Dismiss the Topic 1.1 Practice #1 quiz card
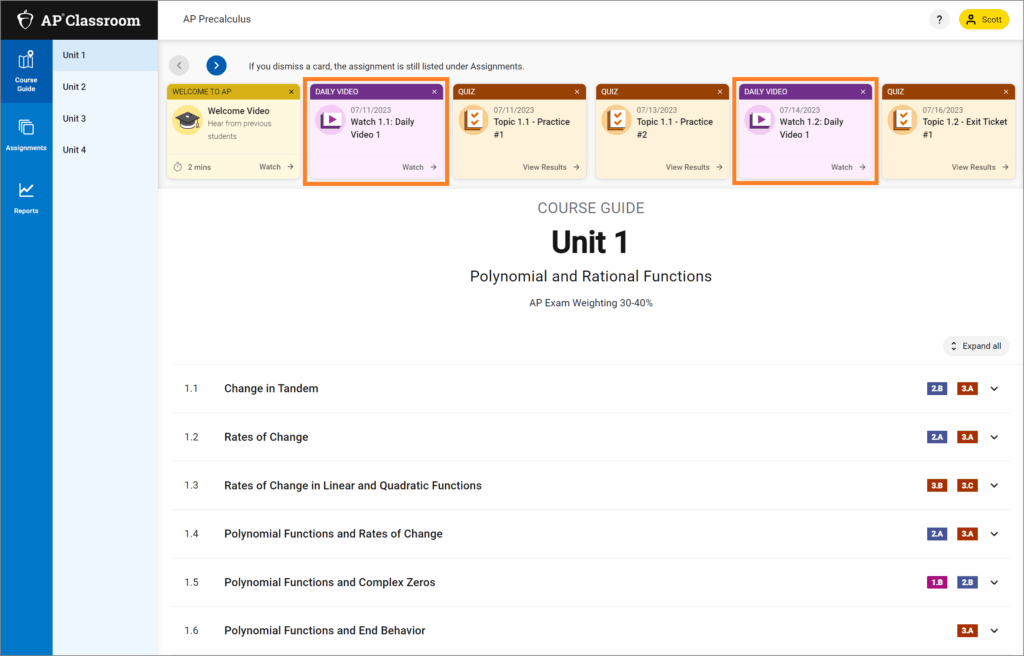The width and height of the screenshot is (1024, 656). point(577,92)
